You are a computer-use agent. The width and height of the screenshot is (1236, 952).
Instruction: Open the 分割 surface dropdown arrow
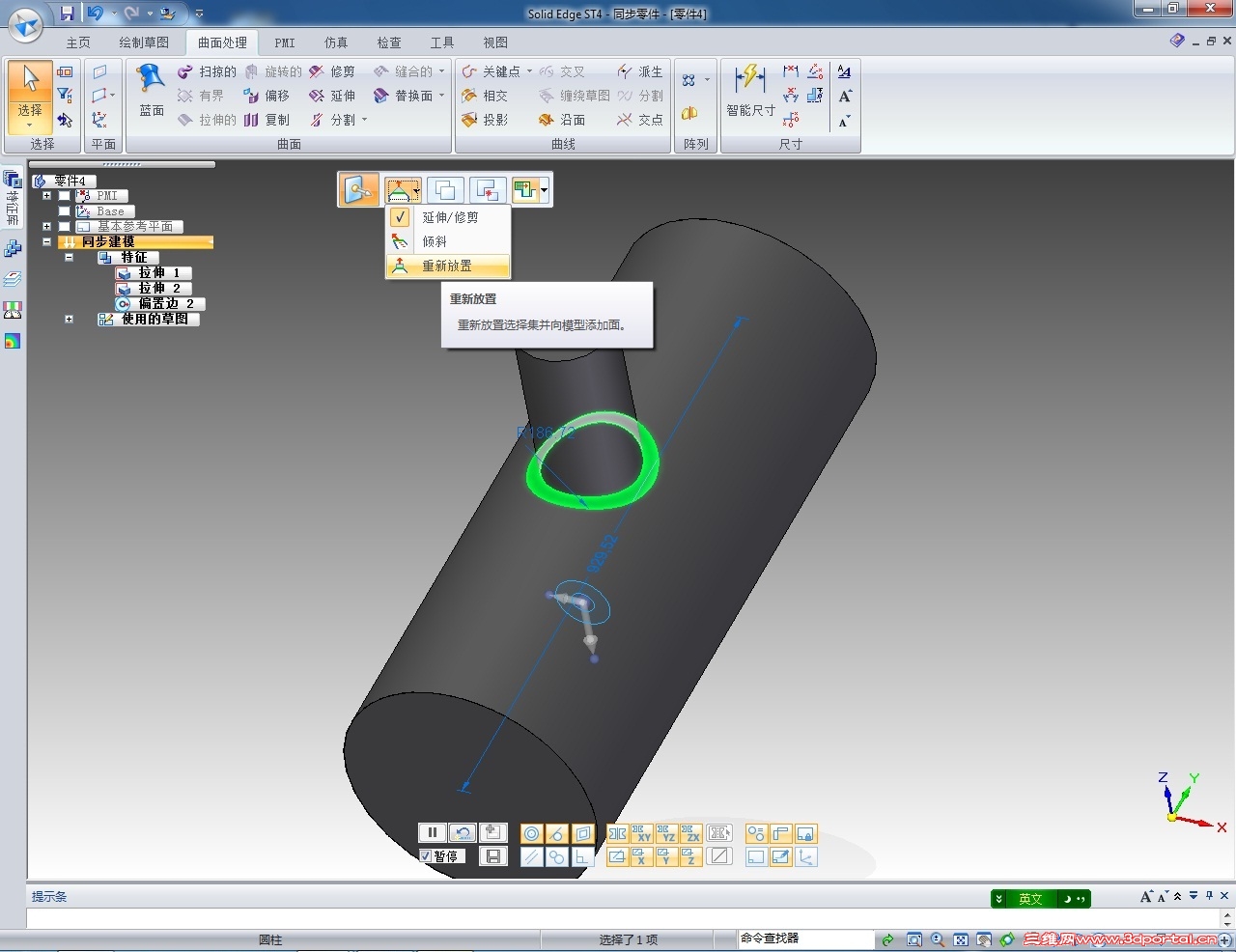pyautogui.click(x=364, y=120)
